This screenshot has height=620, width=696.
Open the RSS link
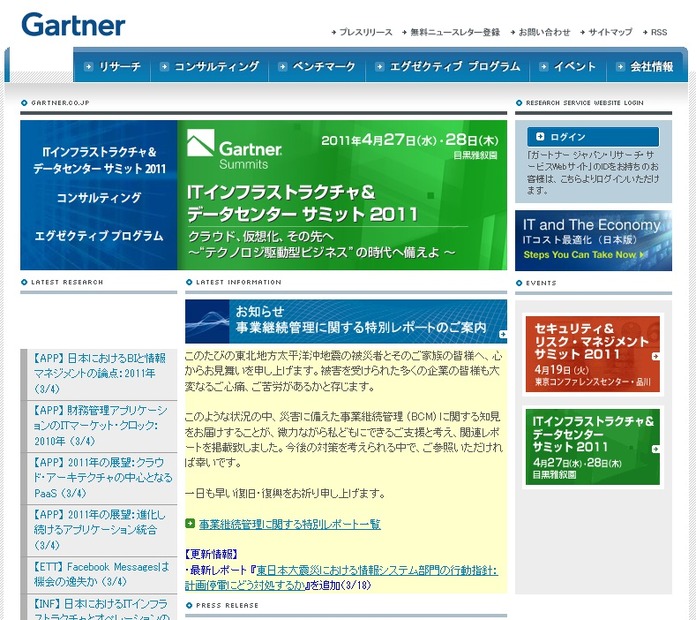(x=659, y=32)
